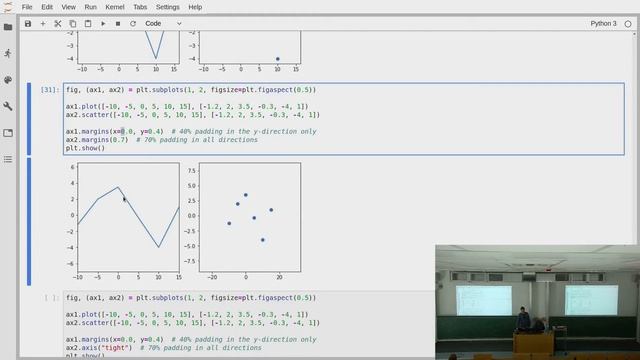640x360 pixels.
Task: Restart the kernel with refresh icon
Action: click(x=133, y=24)
